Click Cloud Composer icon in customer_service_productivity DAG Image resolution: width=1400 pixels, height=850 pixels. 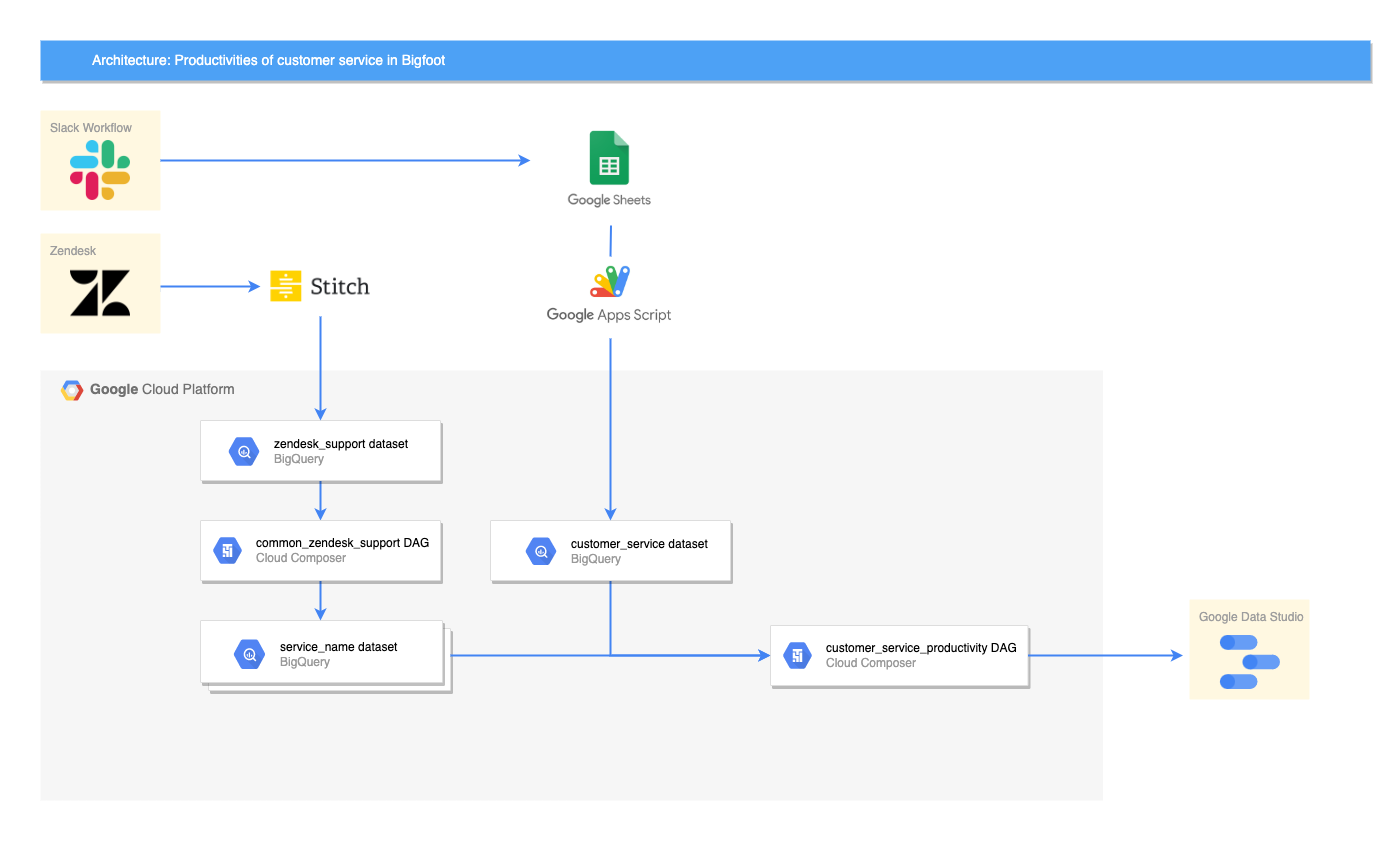(x=797, y=656)
